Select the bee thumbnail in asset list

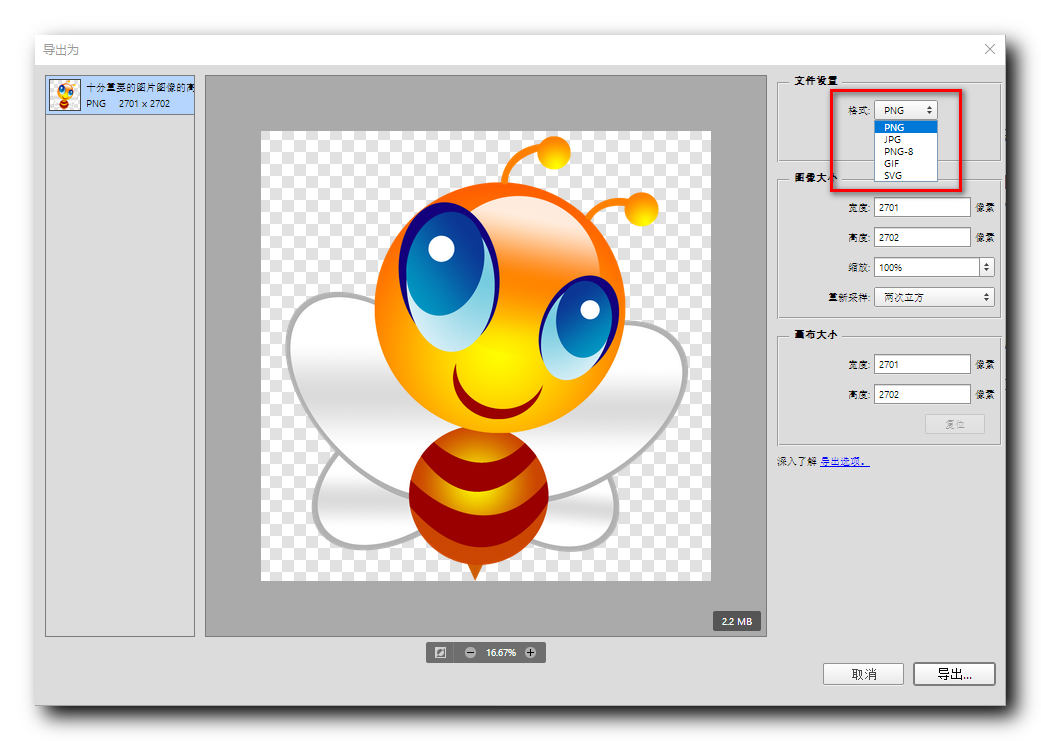(x=64, y=95)
